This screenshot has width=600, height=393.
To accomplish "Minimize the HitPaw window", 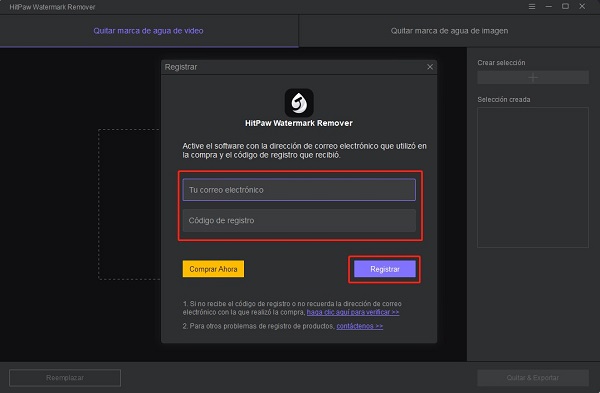I will click(x=549, y=7).
